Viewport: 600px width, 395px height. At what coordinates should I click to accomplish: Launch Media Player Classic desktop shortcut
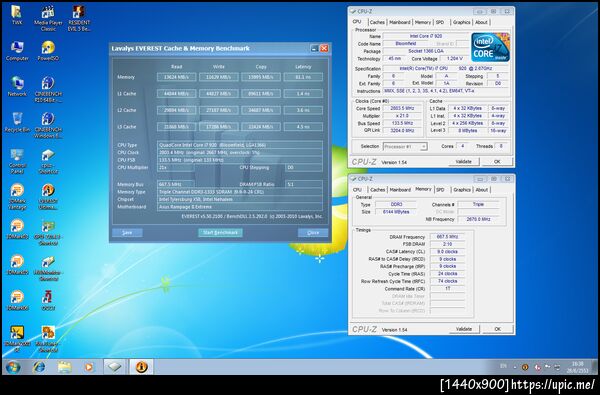coord(48,18)
